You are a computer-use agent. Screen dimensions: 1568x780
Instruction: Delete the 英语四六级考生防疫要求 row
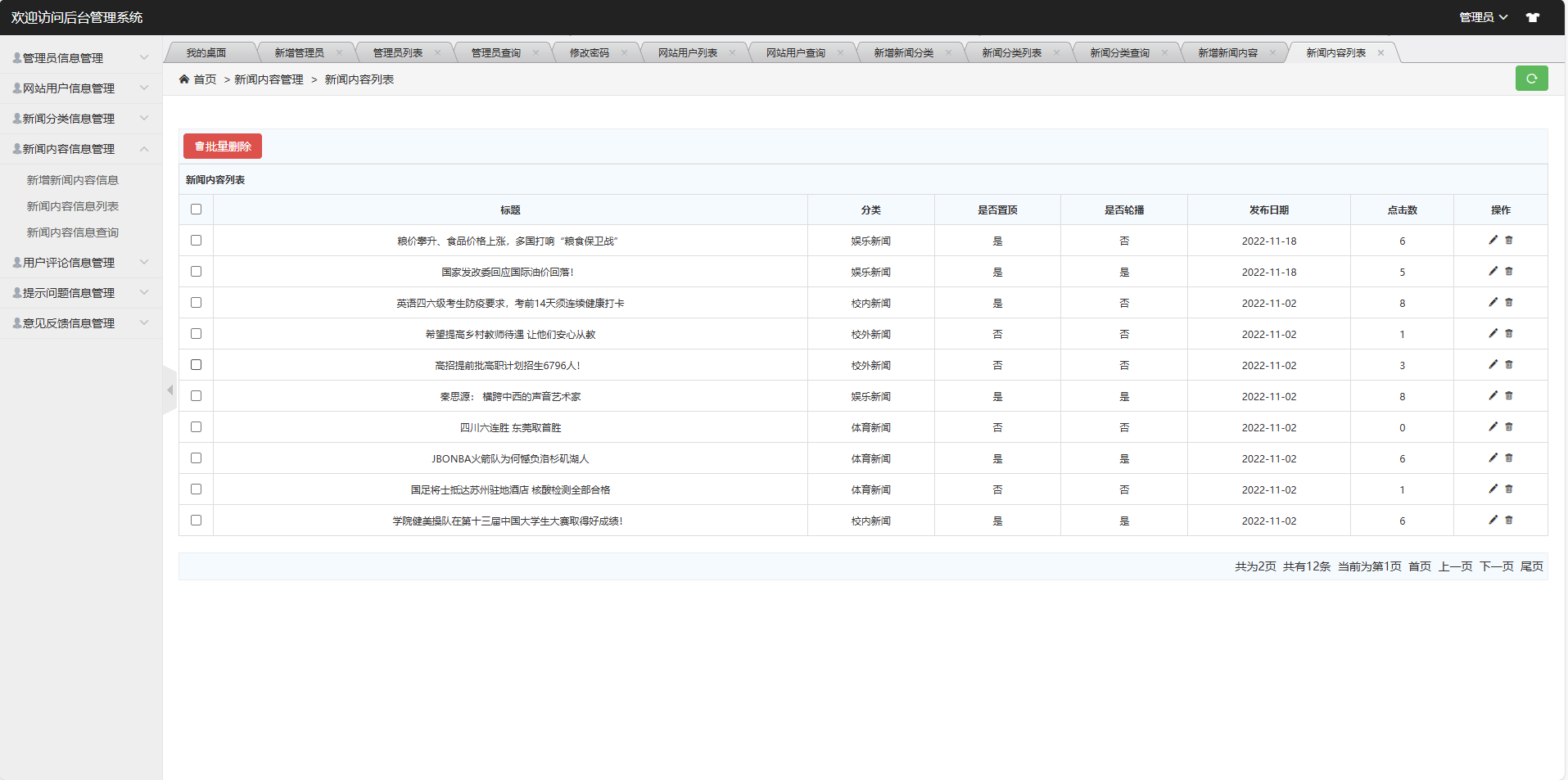[1509, 302]
